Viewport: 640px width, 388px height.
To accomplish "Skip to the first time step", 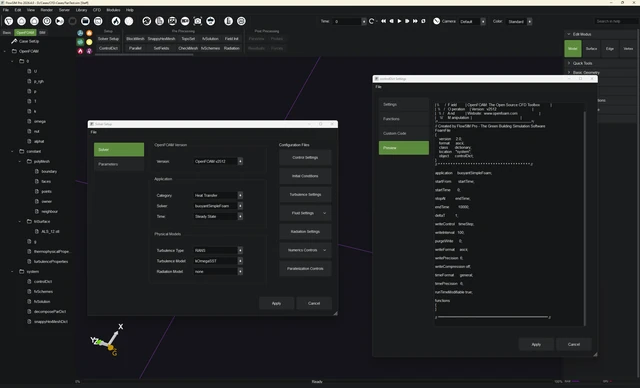I will click(x=384, y=21).
